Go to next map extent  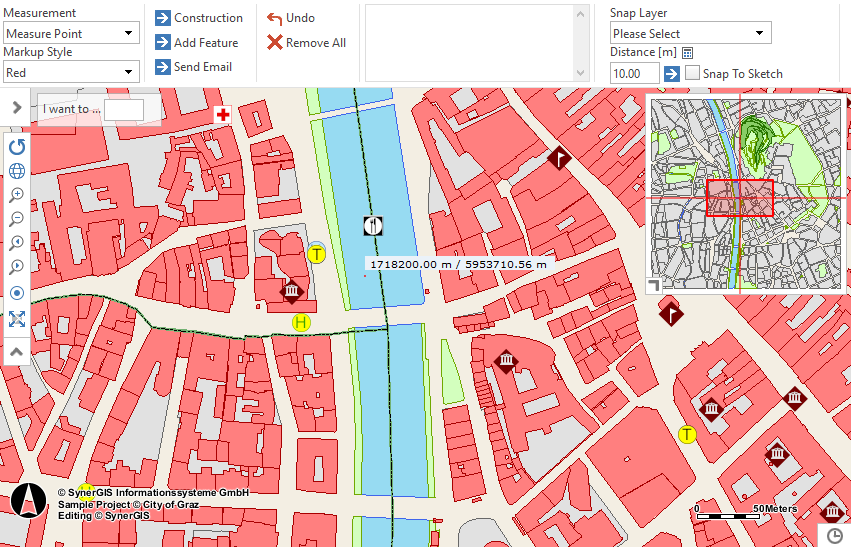[x=16, y=268]
